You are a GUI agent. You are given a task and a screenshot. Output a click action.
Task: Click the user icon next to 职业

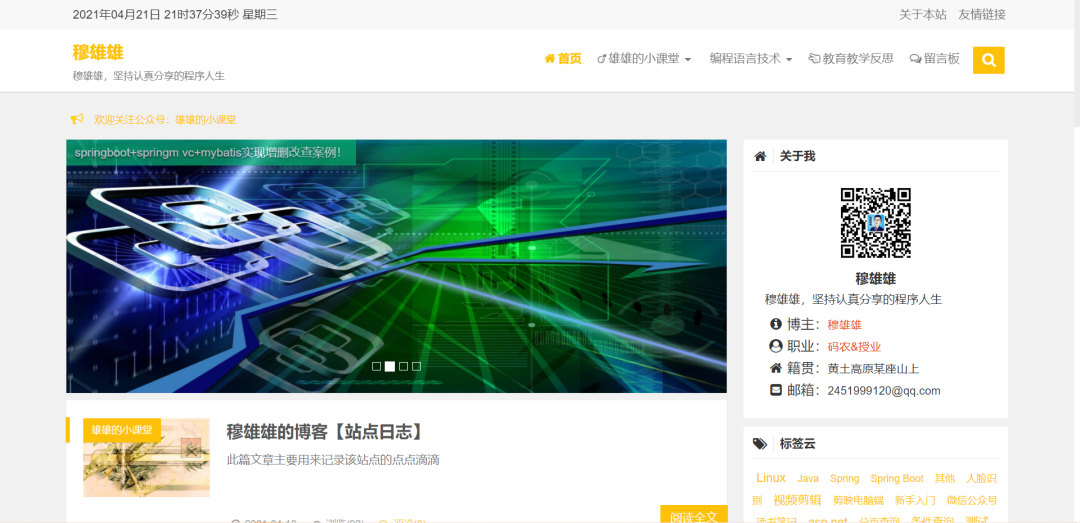(x=776, y=346)
